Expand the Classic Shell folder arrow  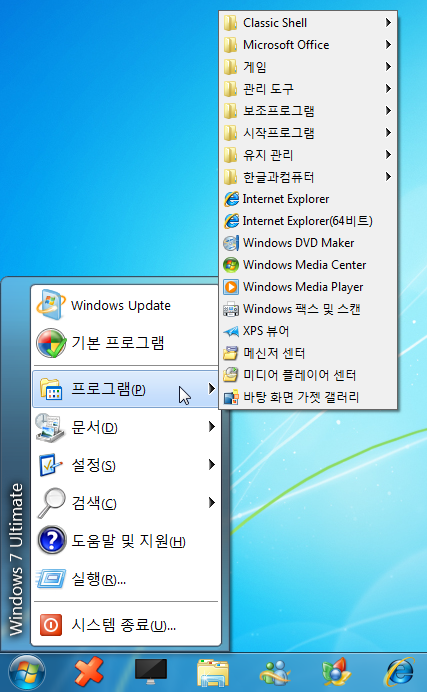[x=388, y=23]
